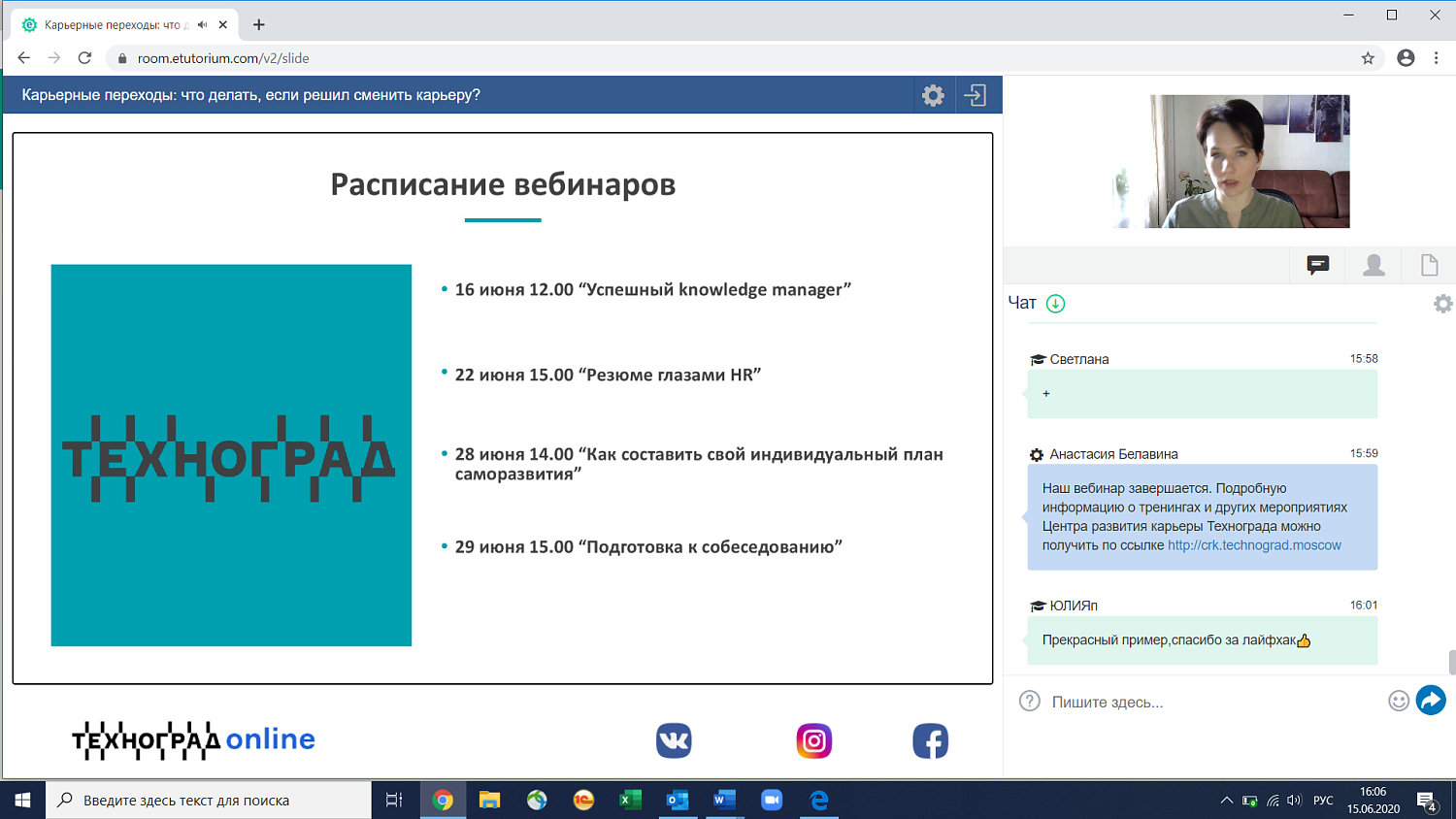
Task: Click the chat panel scrollbar
Action: 1451,662
